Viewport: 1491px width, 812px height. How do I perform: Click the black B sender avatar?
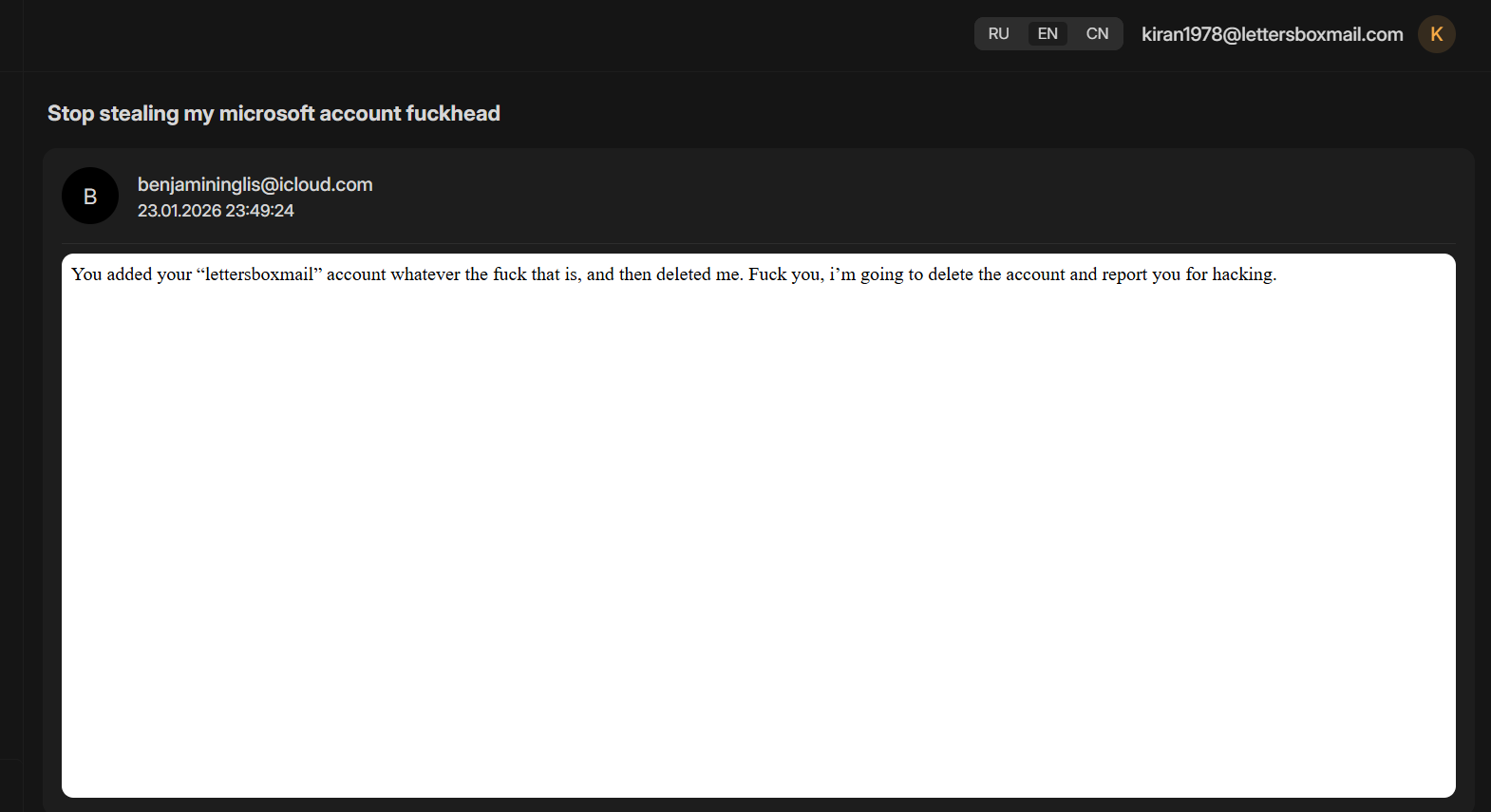click(x=90, y=196)
